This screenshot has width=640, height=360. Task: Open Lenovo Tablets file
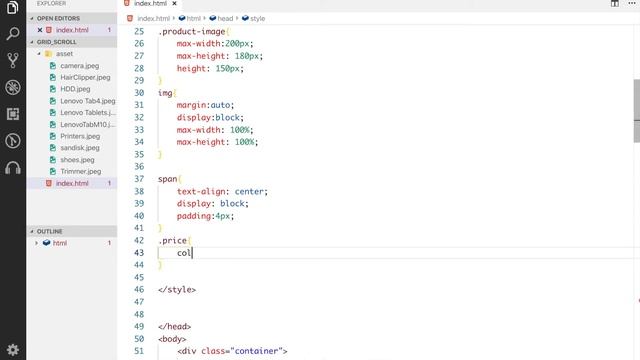pyautogui.click(x=88, y=113)
